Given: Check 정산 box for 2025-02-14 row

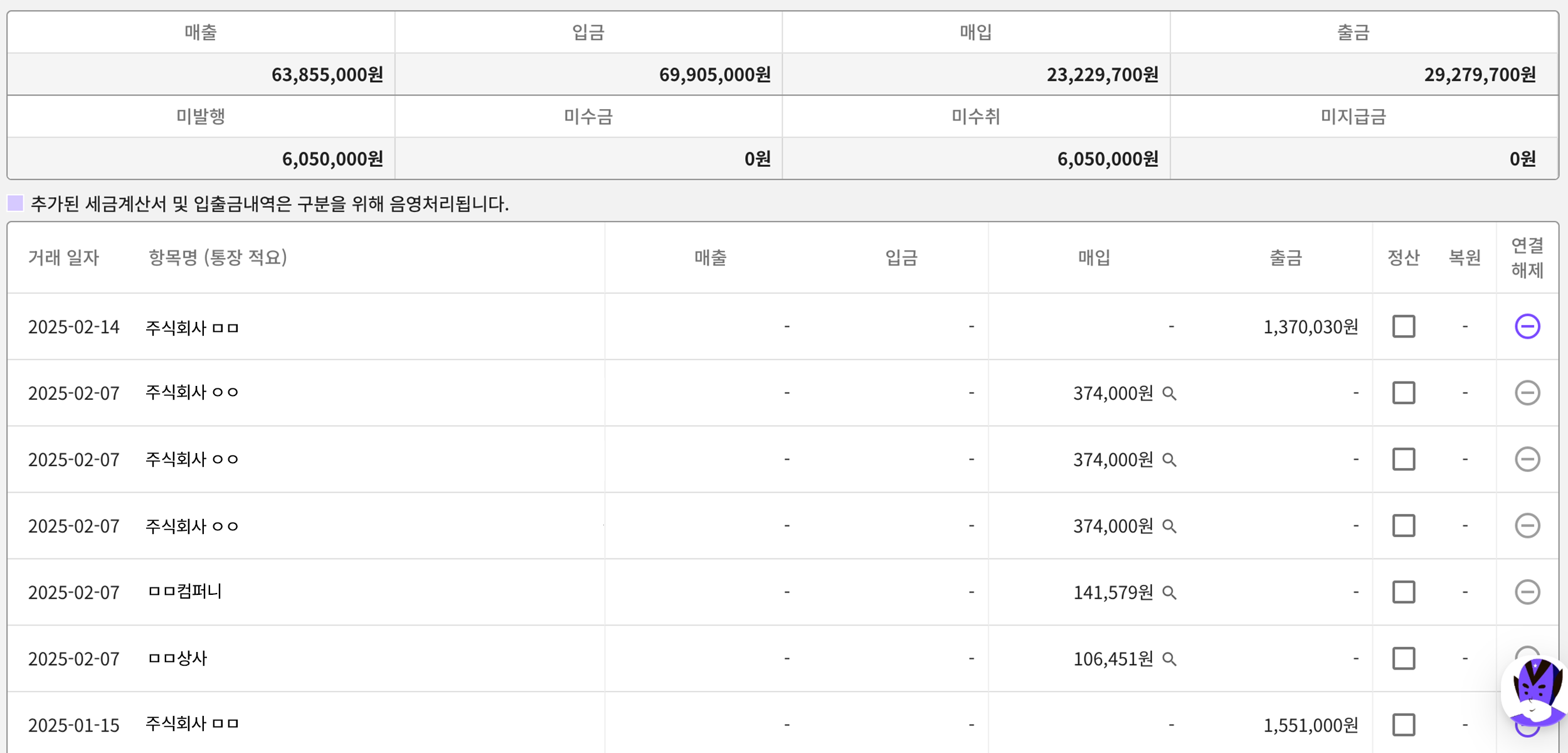Looking at the screenshot, I should [x=1403, y=326].
